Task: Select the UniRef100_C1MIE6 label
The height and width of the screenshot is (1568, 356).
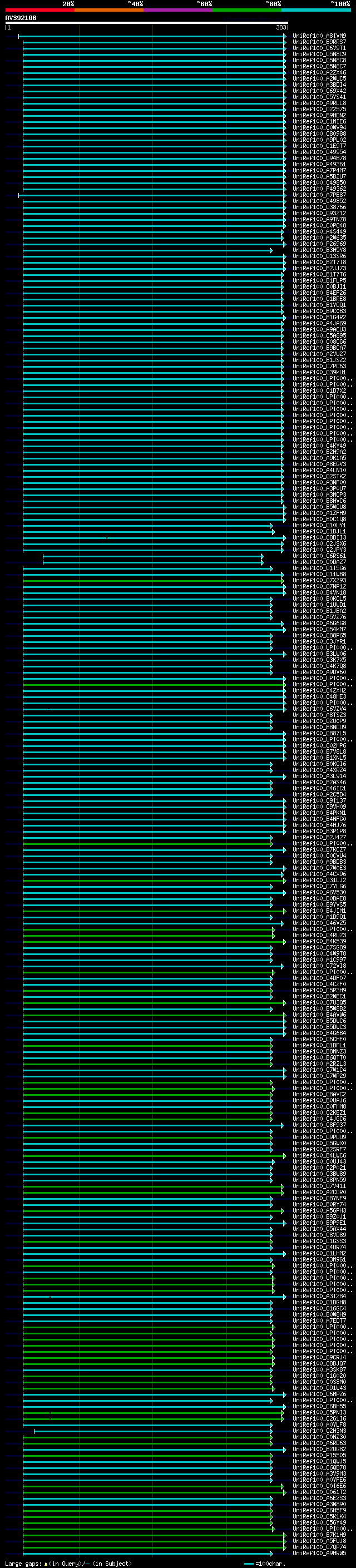Action: [x=319, y=121]
